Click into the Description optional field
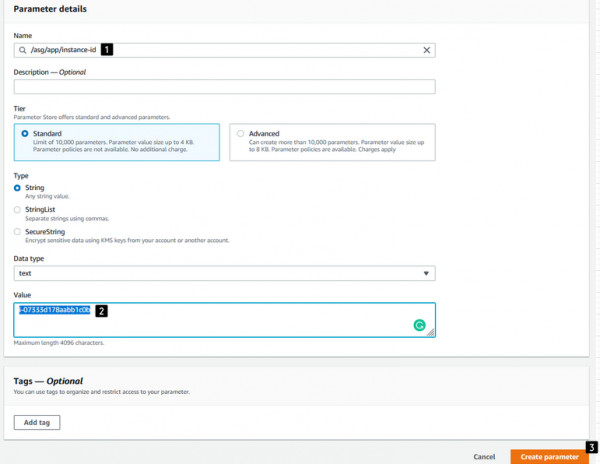Screen dimensions: 600x464 click(224, 87)
